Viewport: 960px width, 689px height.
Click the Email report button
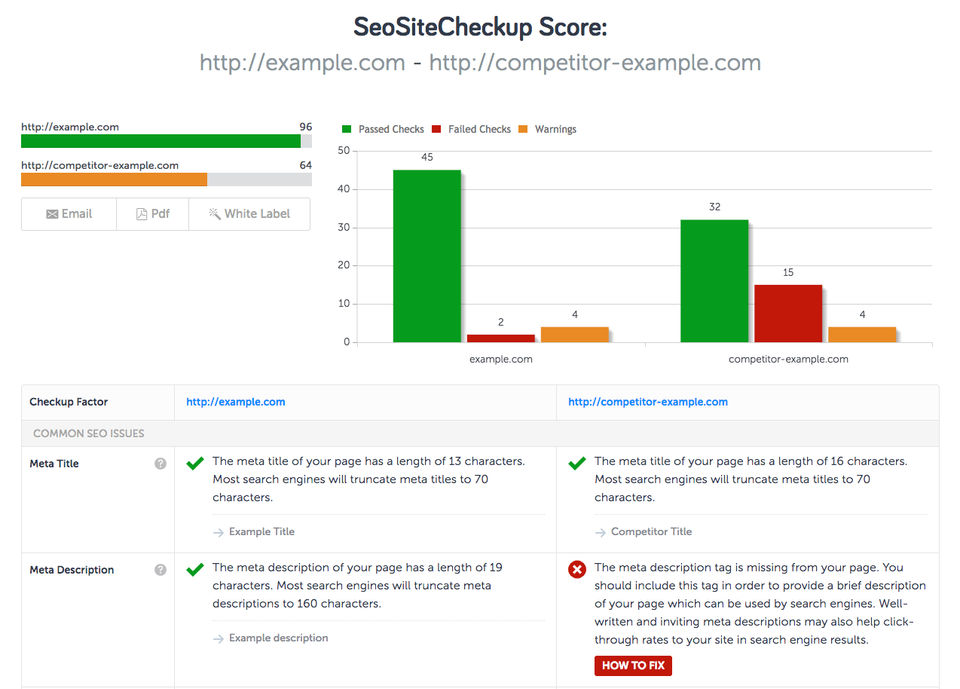69,214
